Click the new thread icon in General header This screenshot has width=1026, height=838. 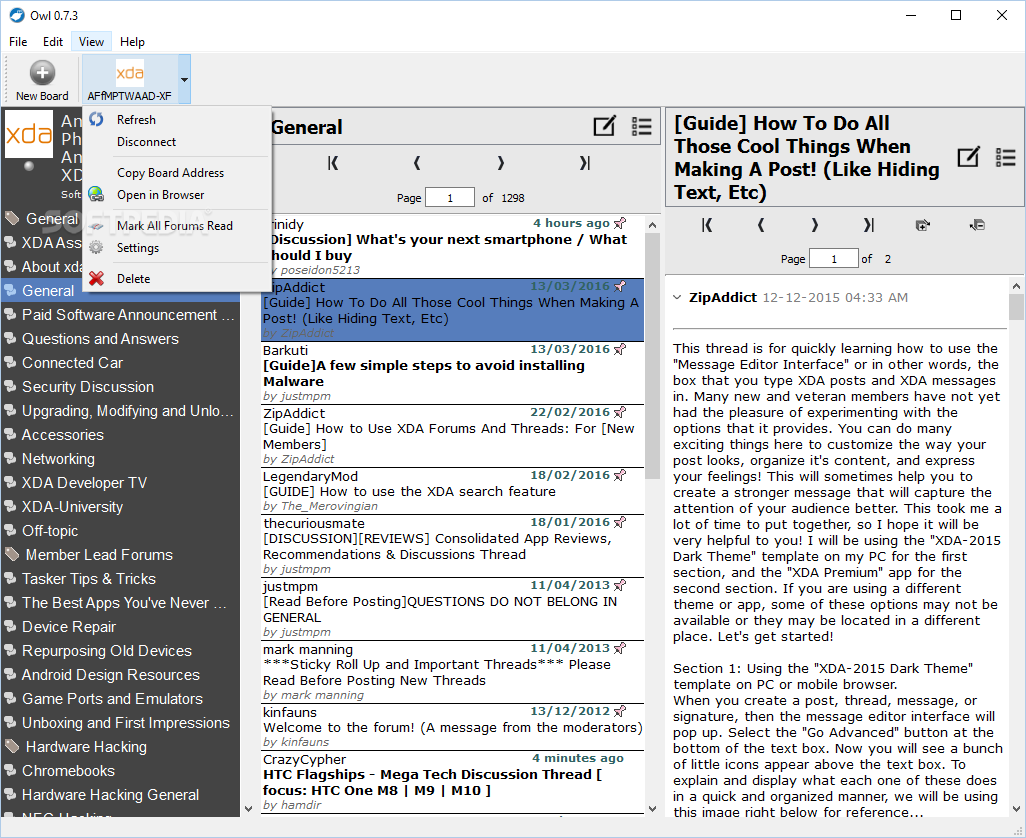pyautogui.click(x=604, y=126)
